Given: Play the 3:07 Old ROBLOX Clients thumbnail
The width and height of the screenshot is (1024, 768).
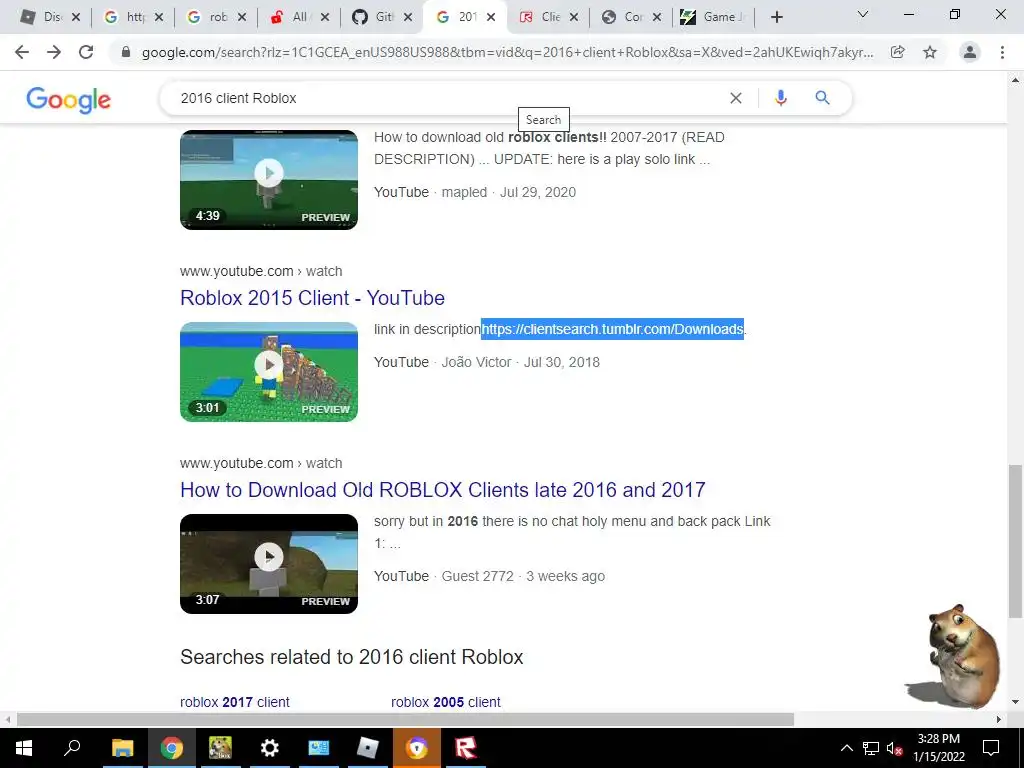Looking at the screenshot, I should (x=269, y=564).
